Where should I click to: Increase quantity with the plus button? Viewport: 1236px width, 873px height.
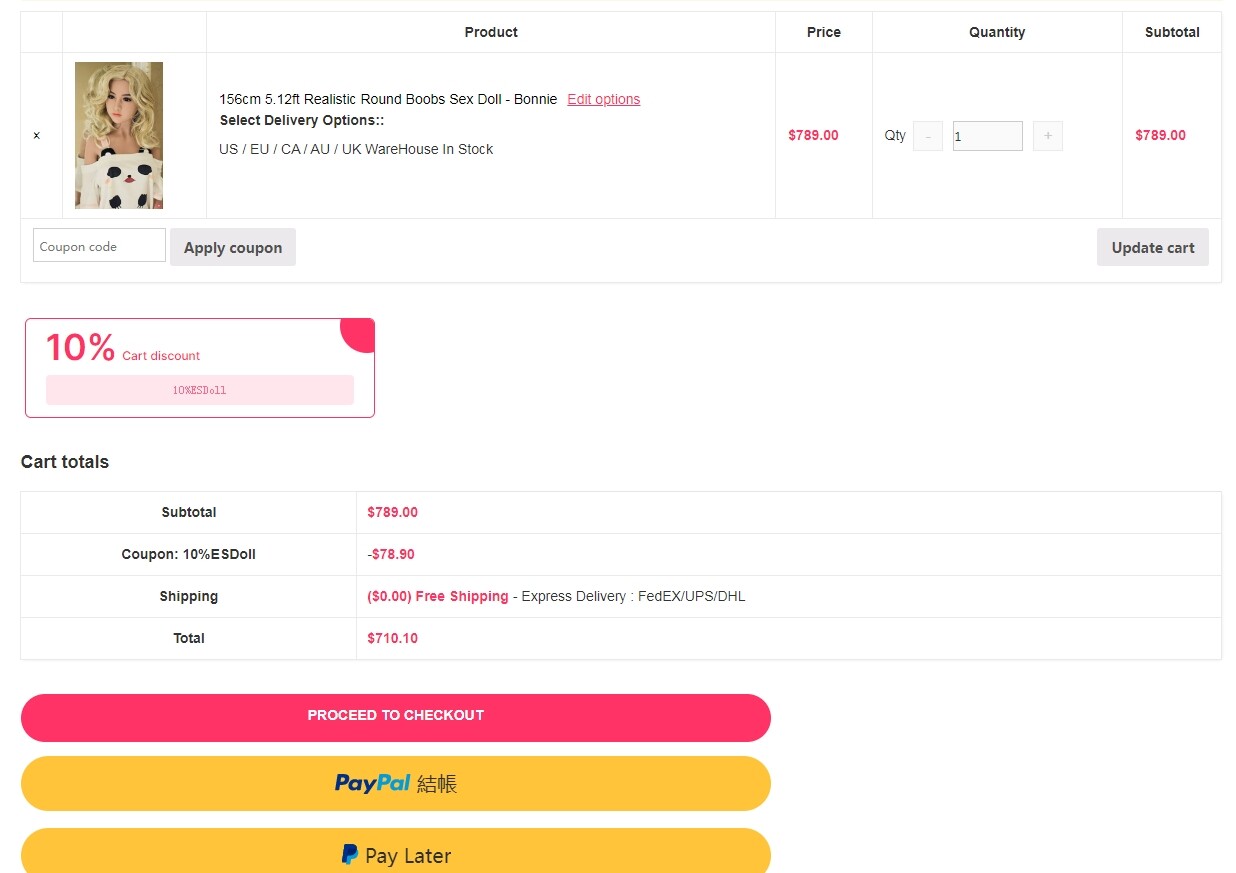tap(1048, 136)
